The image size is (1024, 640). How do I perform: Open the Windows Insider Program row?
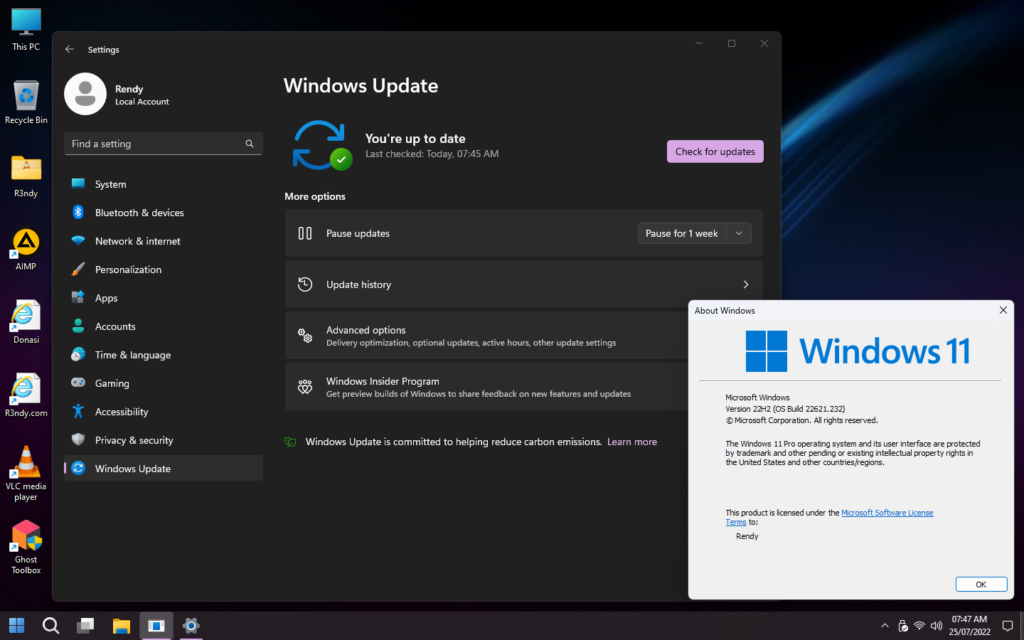pos(487,387)
